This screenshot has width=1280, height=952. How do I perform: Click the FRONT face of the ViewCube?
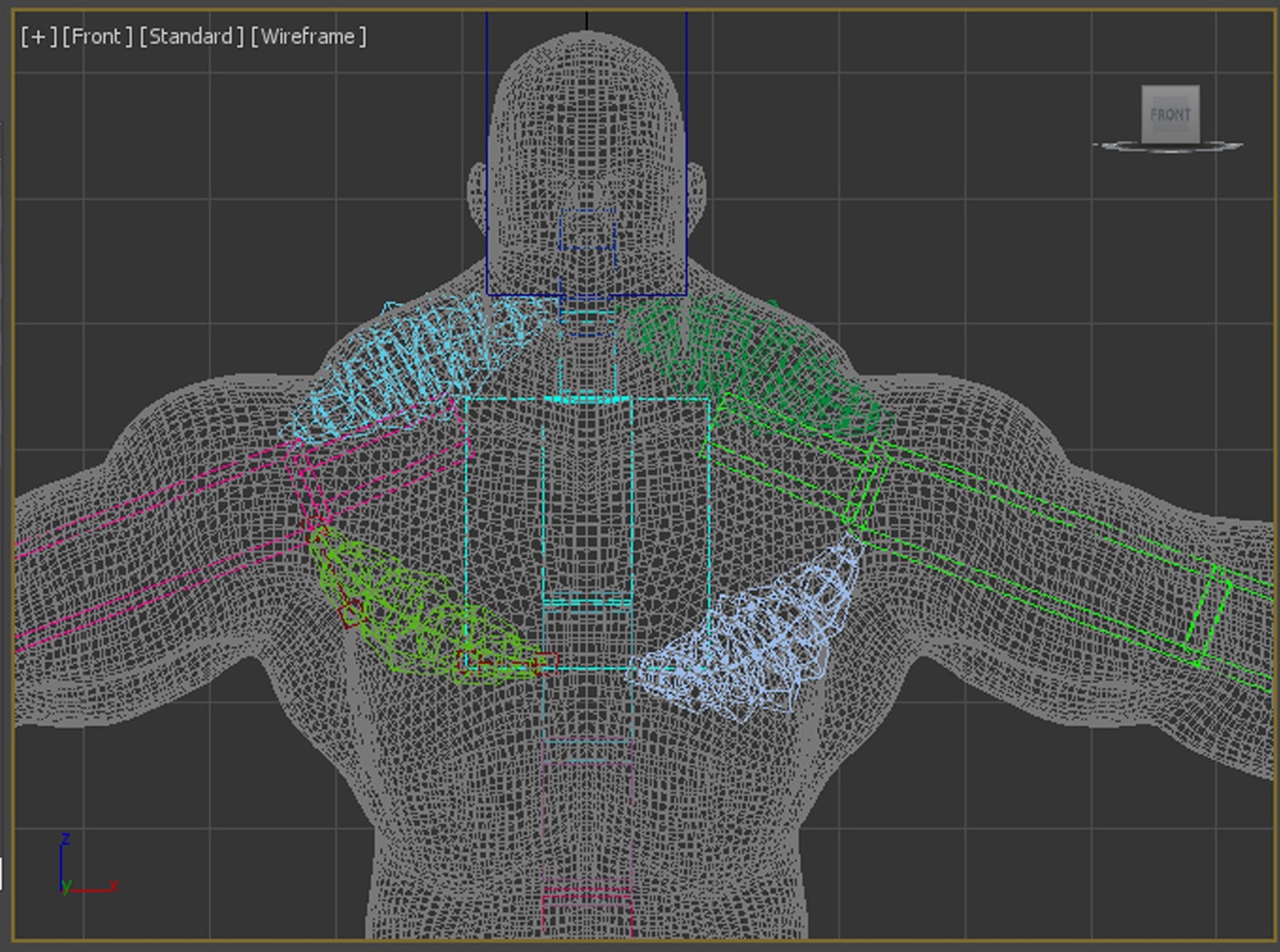(x=1170, y=114)
